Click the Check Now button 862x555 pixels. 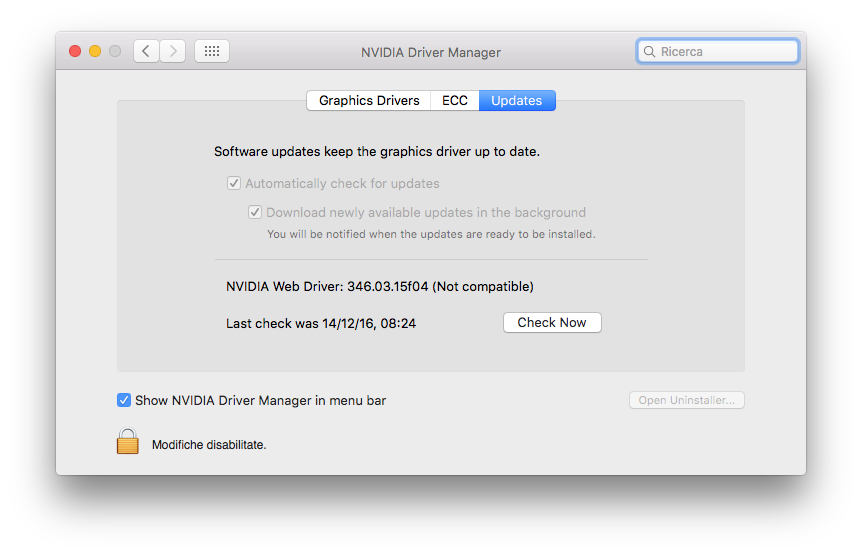tap(552, 323)
